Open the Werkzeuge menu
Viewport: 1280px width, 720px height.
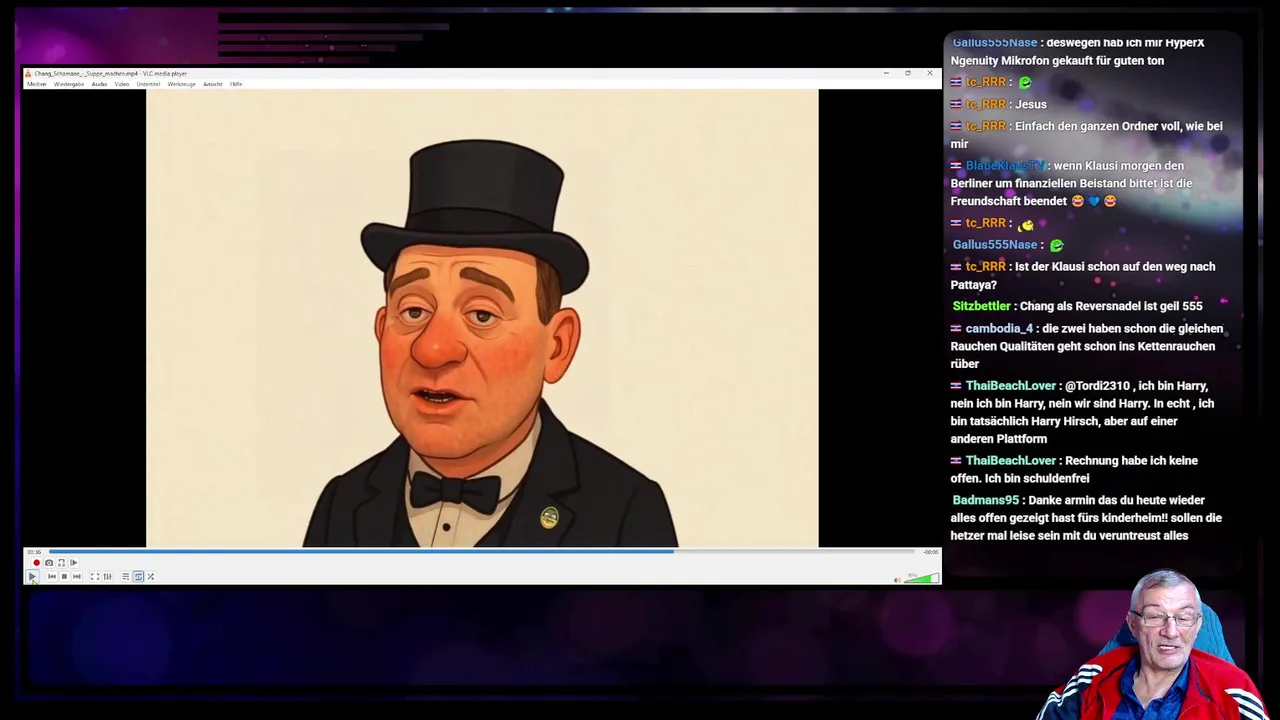point(181,84)
